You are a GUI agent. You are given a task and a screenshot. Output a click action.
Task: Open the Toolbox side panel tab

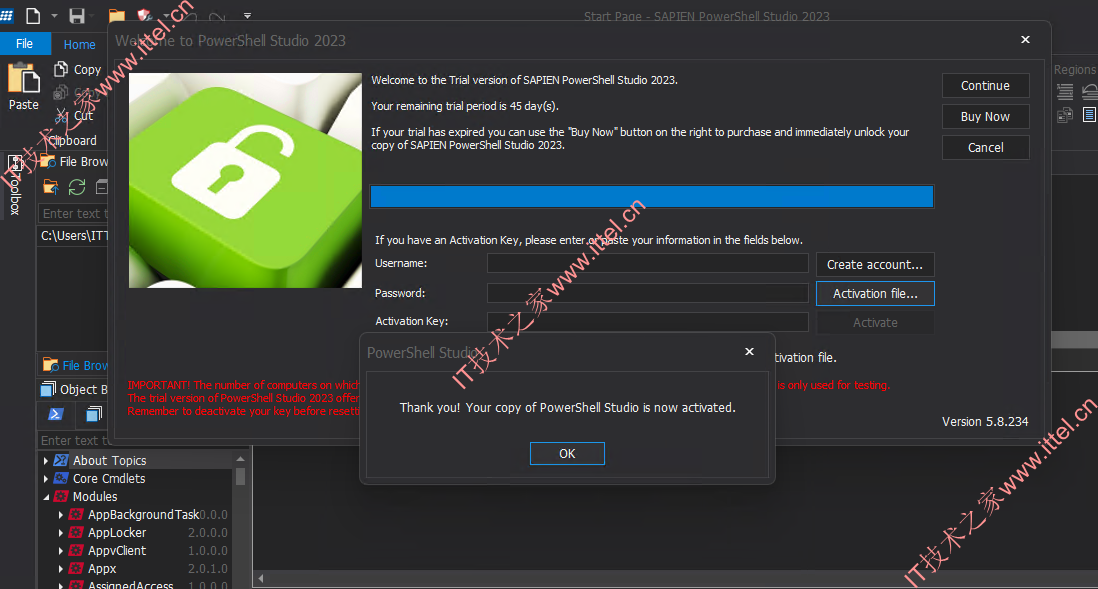(x=15, y=185)
